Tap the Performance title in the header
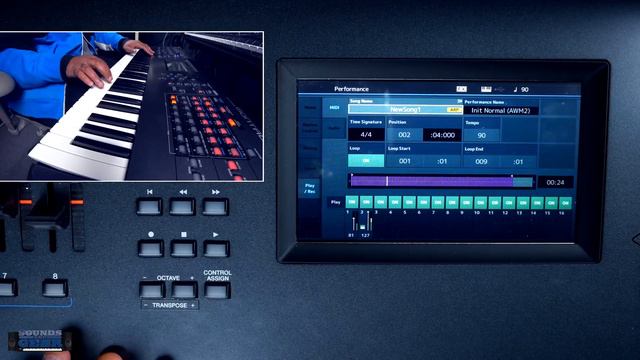Screen dimensions: 640x360 pos(351,89)
